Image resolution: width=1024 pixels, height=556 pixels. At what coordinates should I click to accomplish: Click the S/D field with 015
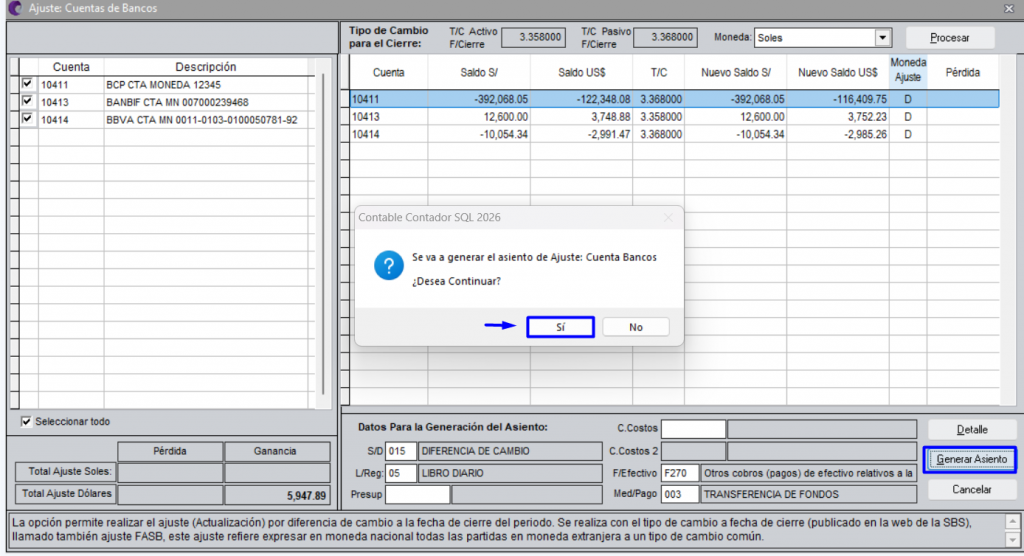click(400, 451)
